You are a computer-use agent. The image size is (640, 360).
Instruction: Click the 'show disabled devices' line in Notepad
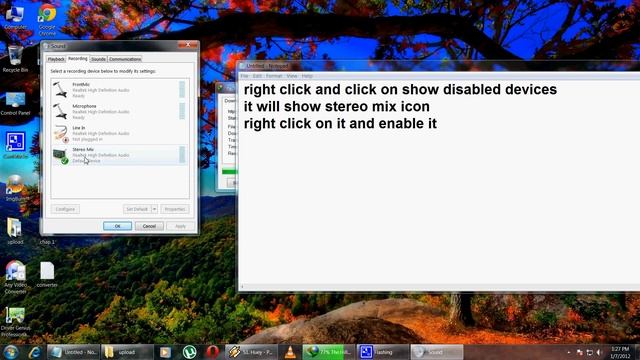click(400, 89)
